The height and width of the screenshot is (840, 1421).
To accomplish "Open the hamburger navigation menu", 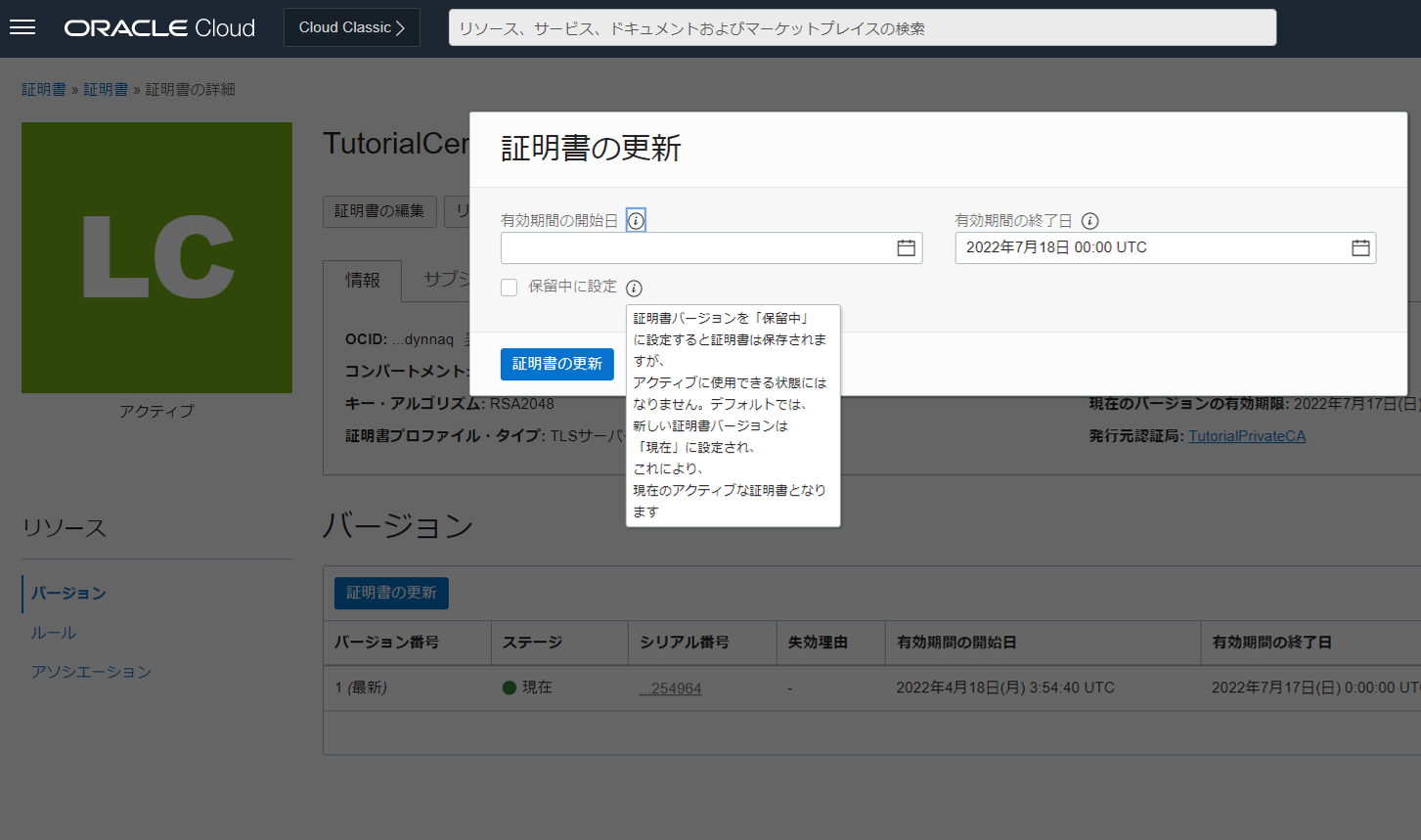I will (x=22, y=27).
